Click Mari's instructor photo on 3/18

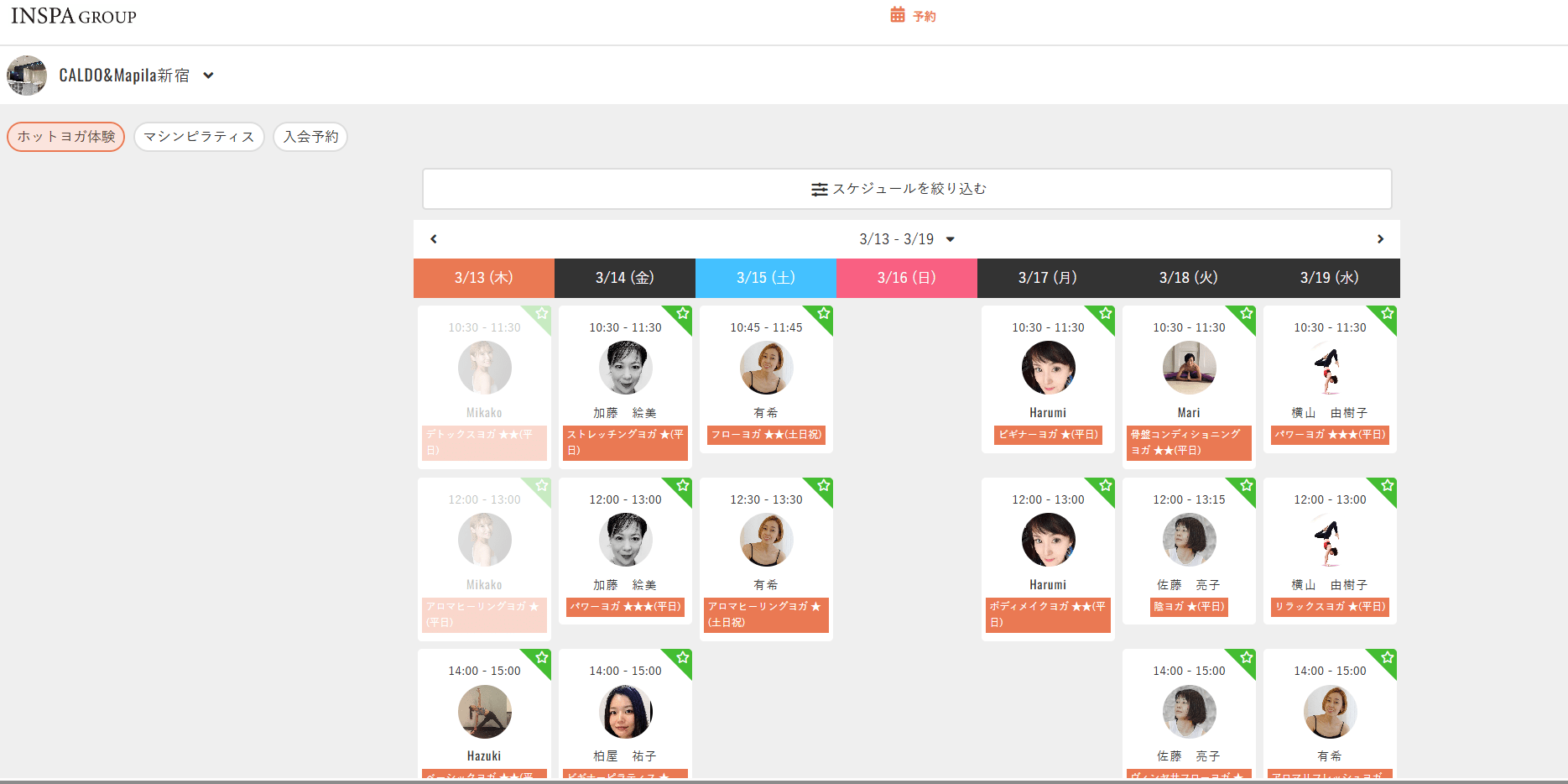click(1189, 368)
